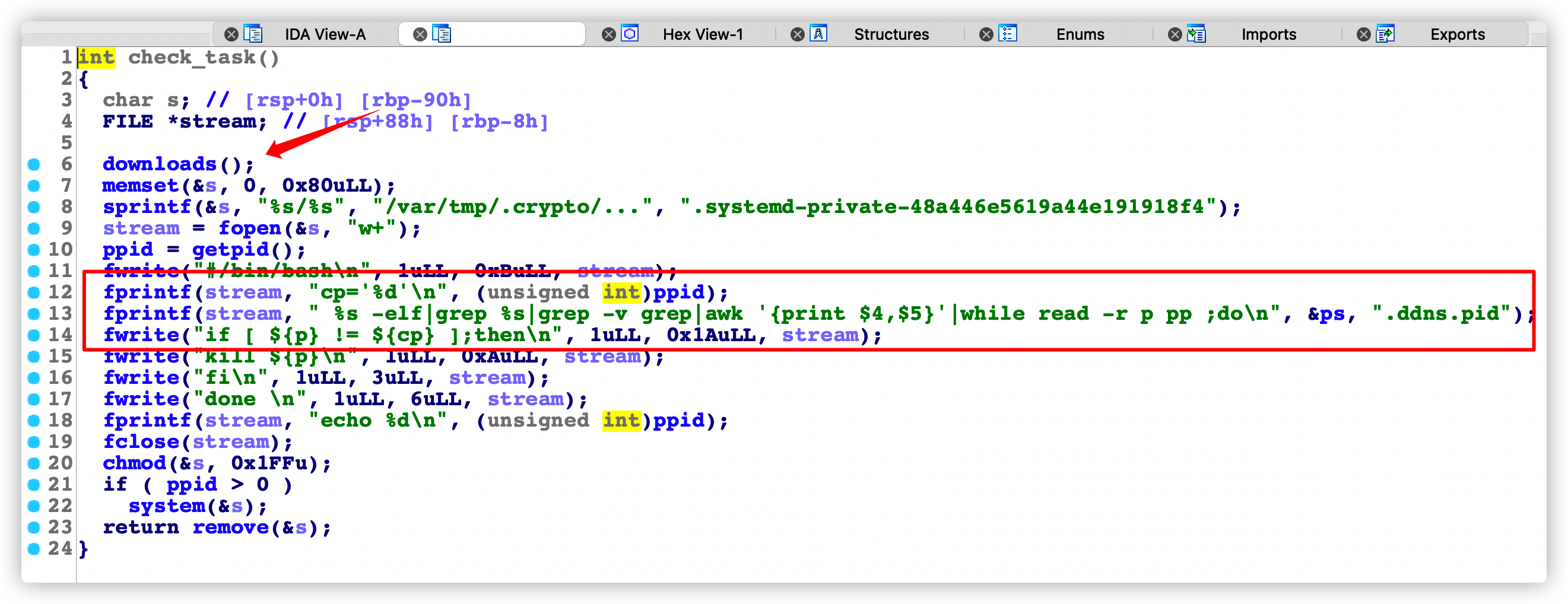Click the "echo %d\n" string on line 18
The height and width of the screenshot is (604, 1568).
(x=378, y=420)
